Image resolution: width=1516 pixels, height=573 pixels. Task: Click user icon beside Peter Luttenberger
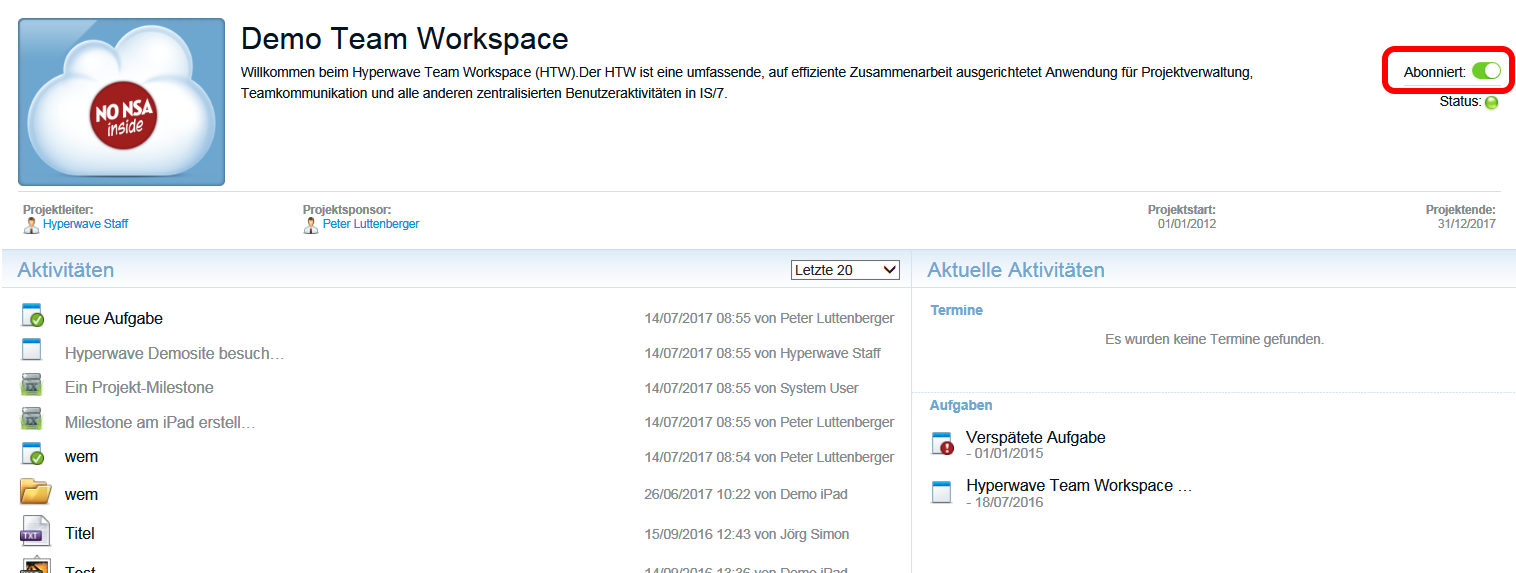coord(311,225)
